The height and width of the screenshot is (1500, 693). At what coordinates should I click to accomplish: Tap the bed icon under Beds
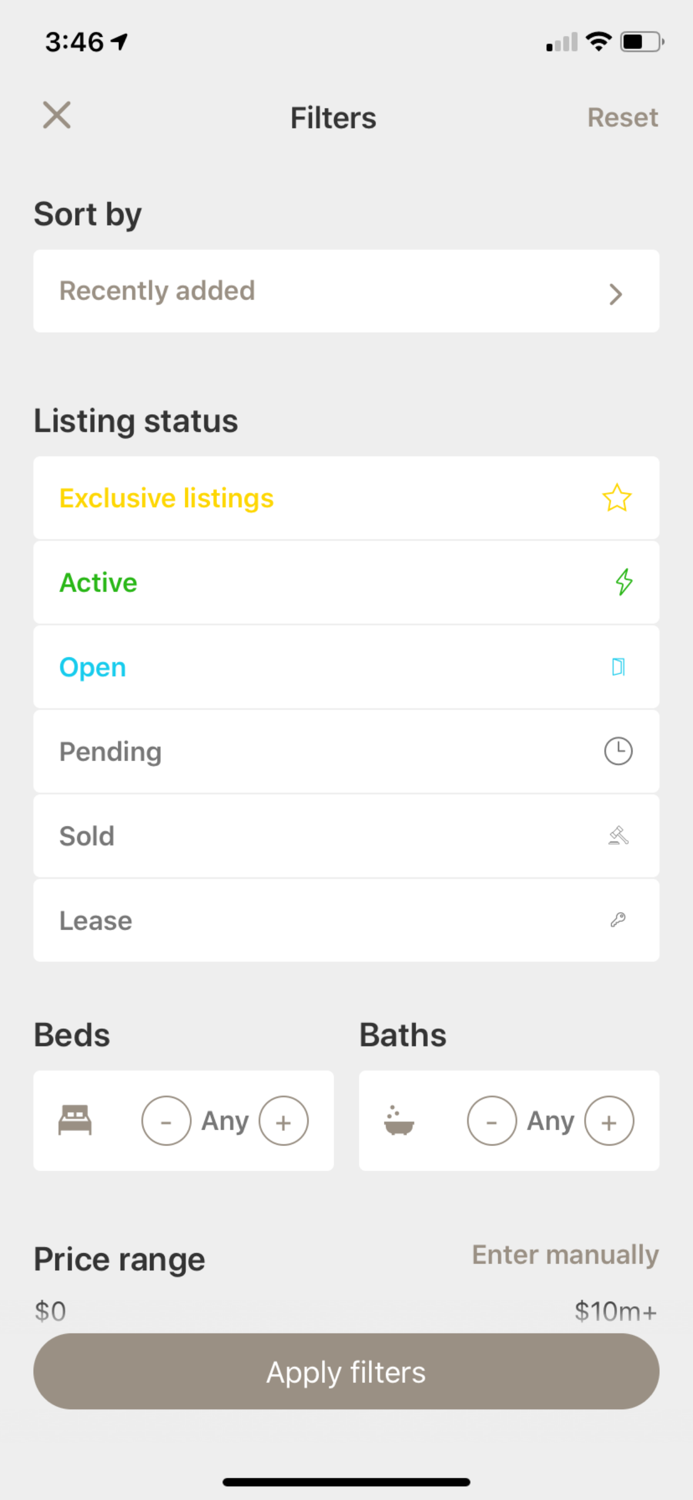point(75,1121)
